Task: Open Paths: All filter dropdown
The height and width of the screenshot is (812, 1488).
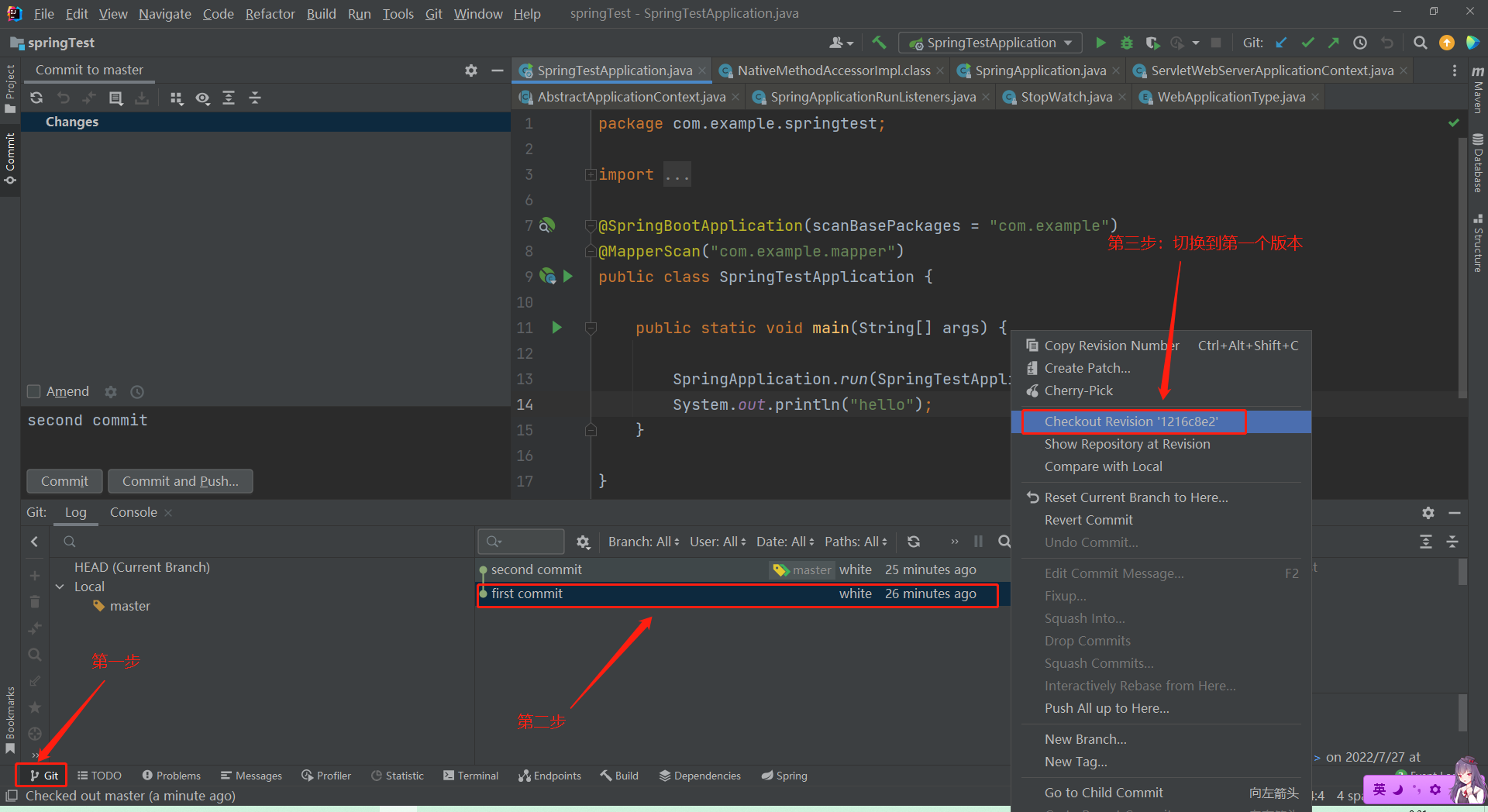Action: (x=856, y=542)
